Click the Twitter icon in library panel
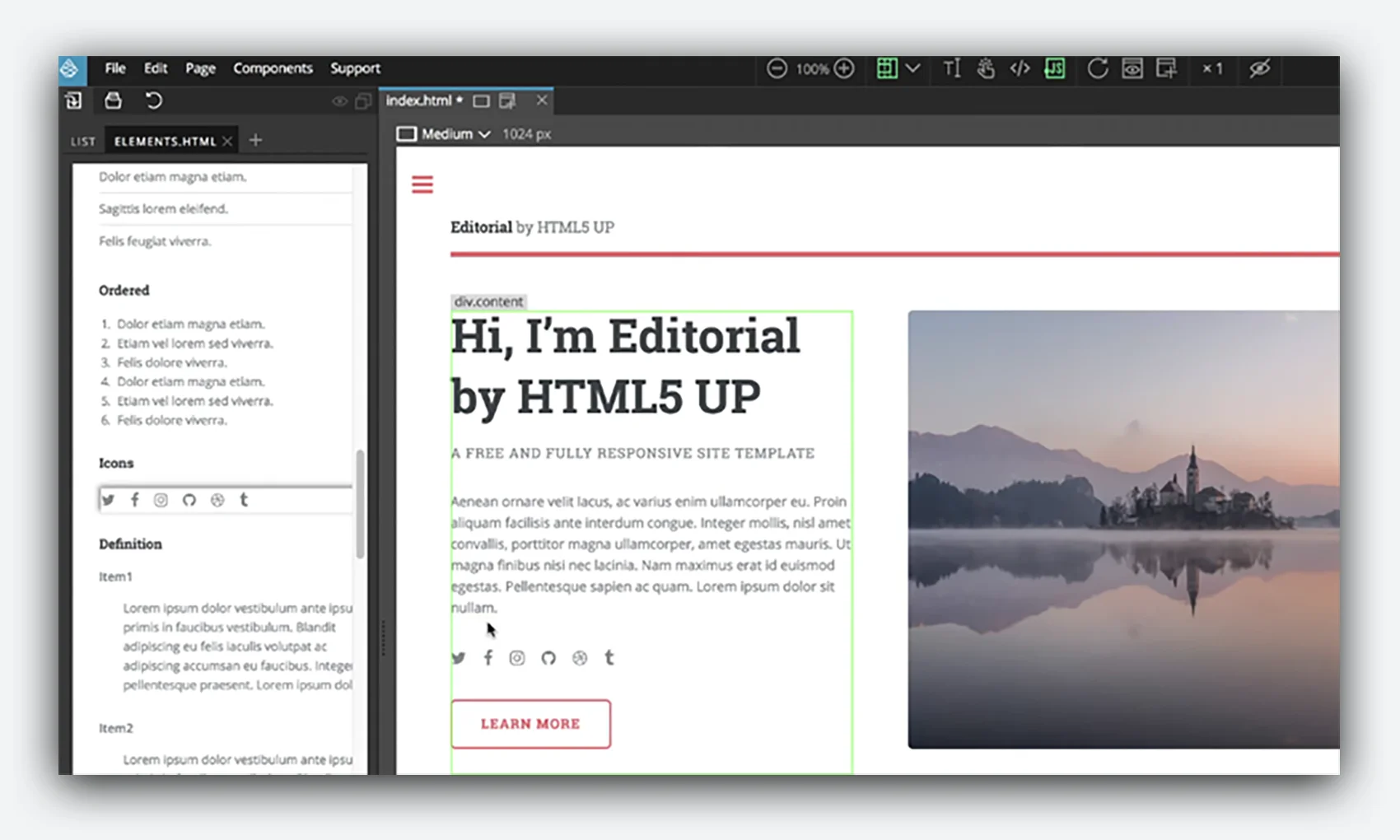 tap(108, 500)
